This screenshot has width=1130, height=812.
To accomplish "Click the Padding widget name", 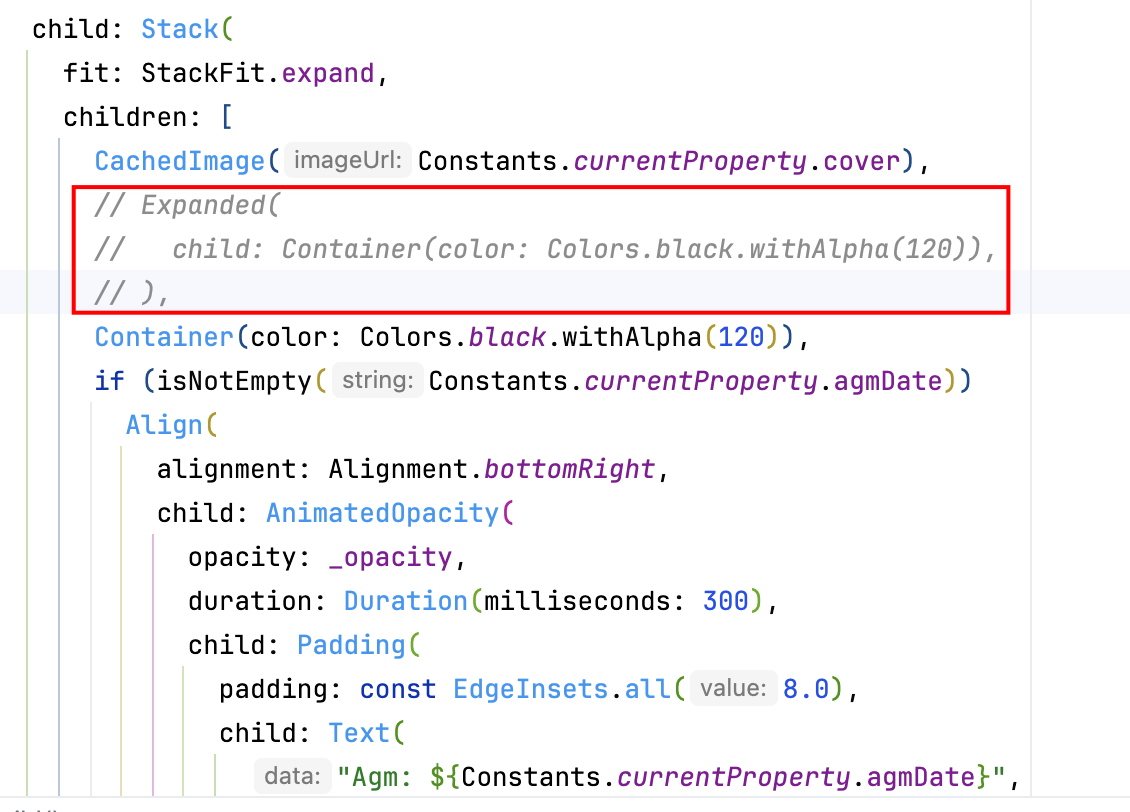I will [352, 645].
